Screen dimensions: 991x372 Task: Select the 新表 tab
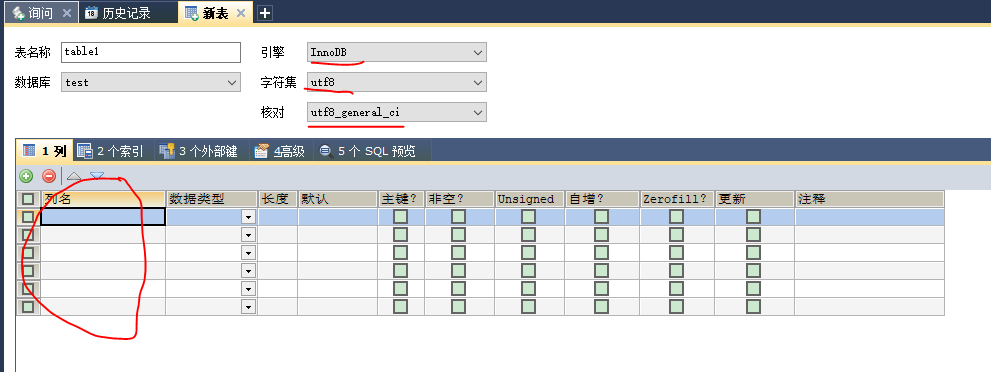point(216,13)
